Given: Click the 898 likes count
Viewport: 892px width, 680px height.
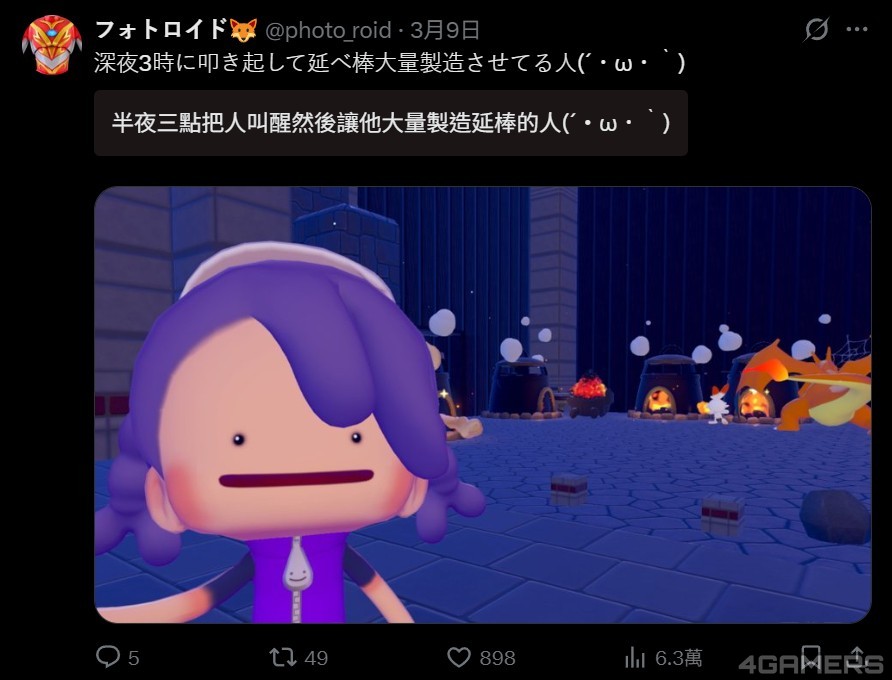Looking at the screenshot, I should 497,658.
